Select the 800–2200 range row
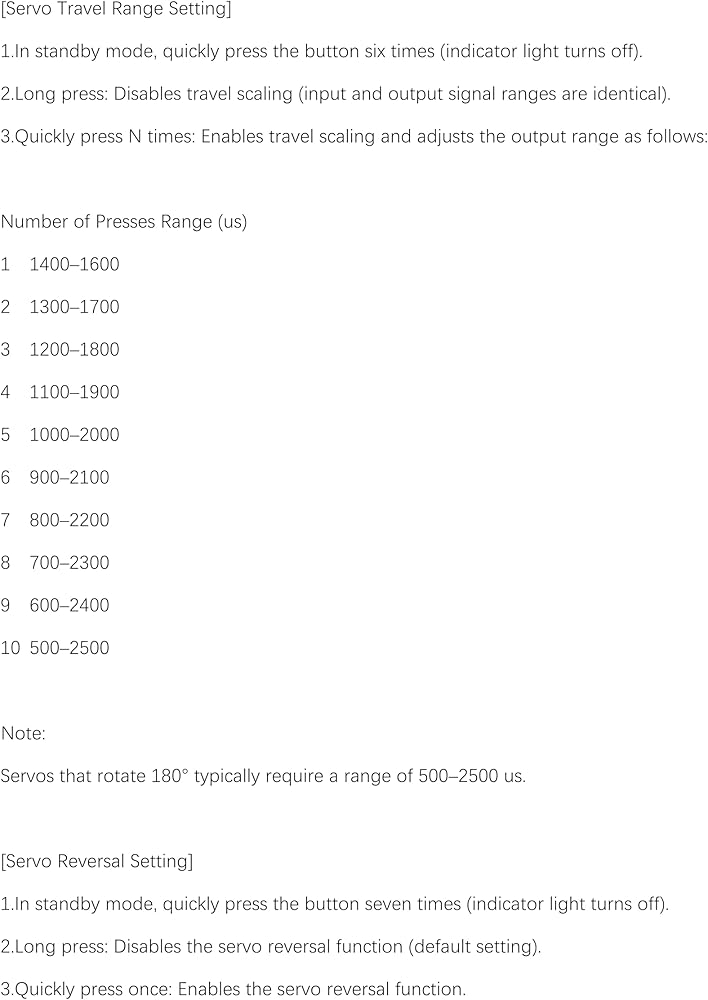Image resolution: width=708 pixels, height=1000 pixels. point(55,520)
